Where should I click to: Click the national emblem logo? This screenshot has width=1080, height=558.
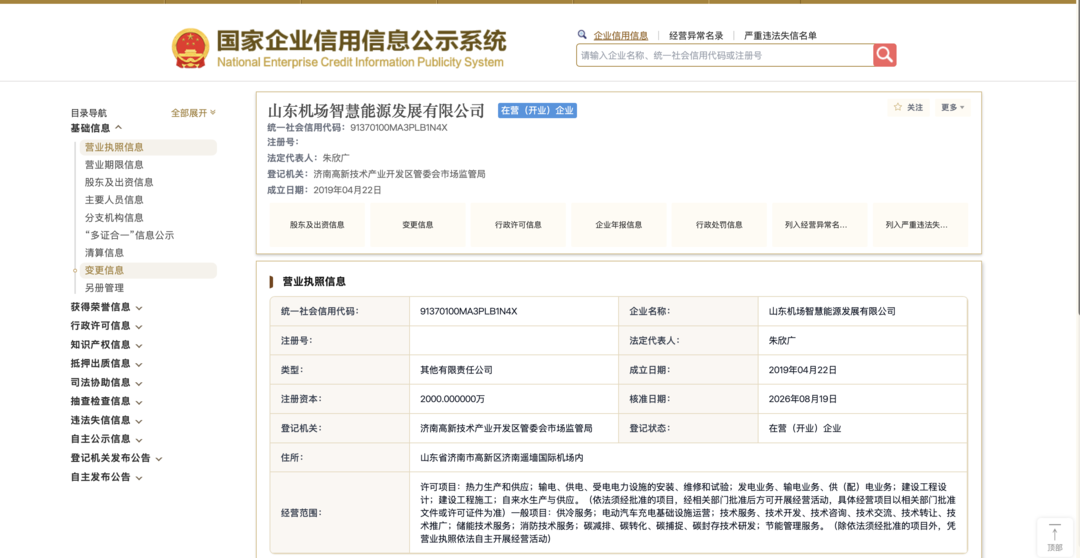190,48
